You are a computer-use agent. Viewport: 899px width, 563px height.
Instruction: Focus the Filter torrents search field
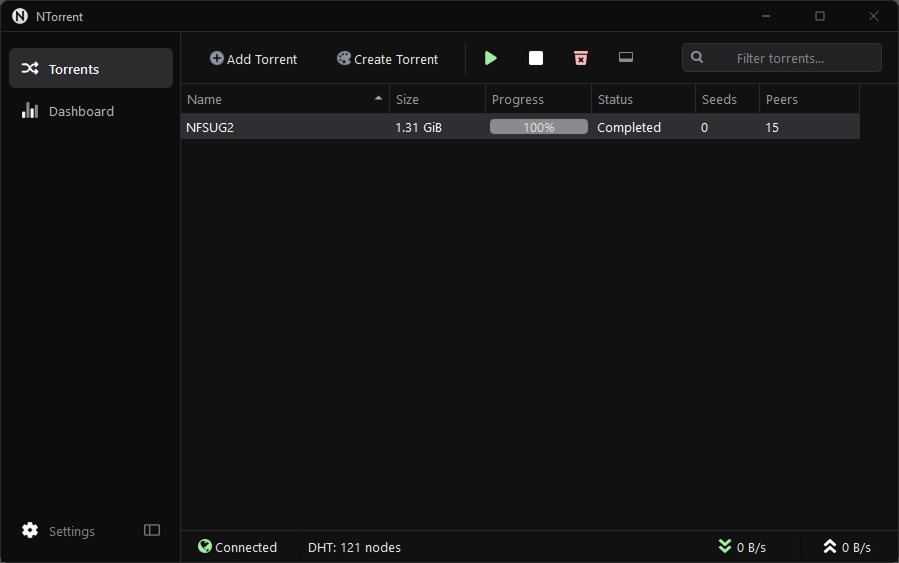(x=781, y=58)
